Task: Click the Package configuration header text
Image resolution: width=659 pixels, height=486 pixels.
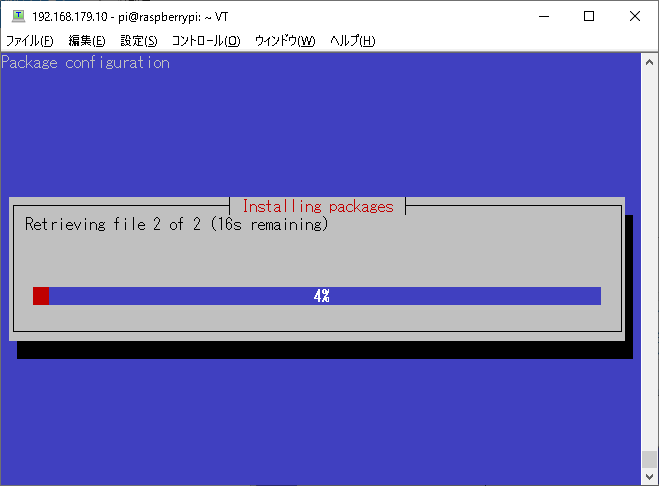Action: coord(86,63)
